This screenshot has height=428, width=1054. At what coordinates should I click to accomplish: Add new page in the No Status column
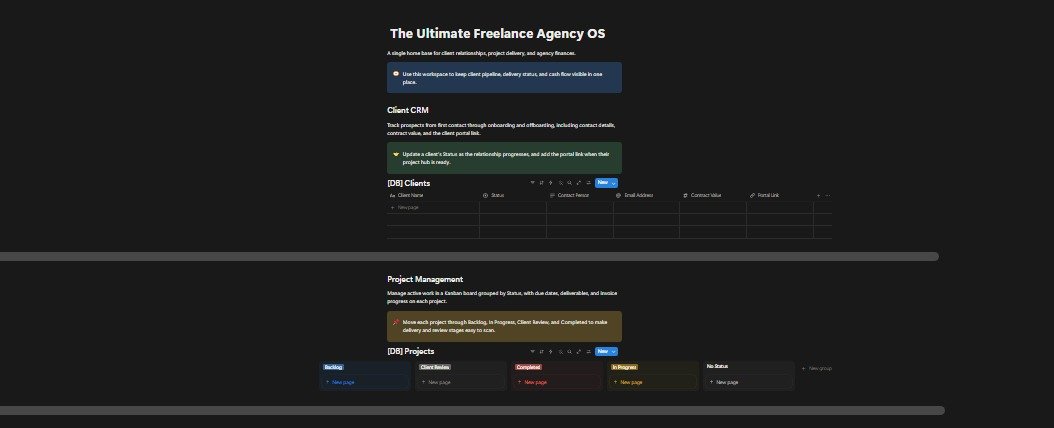coord(749,382)
